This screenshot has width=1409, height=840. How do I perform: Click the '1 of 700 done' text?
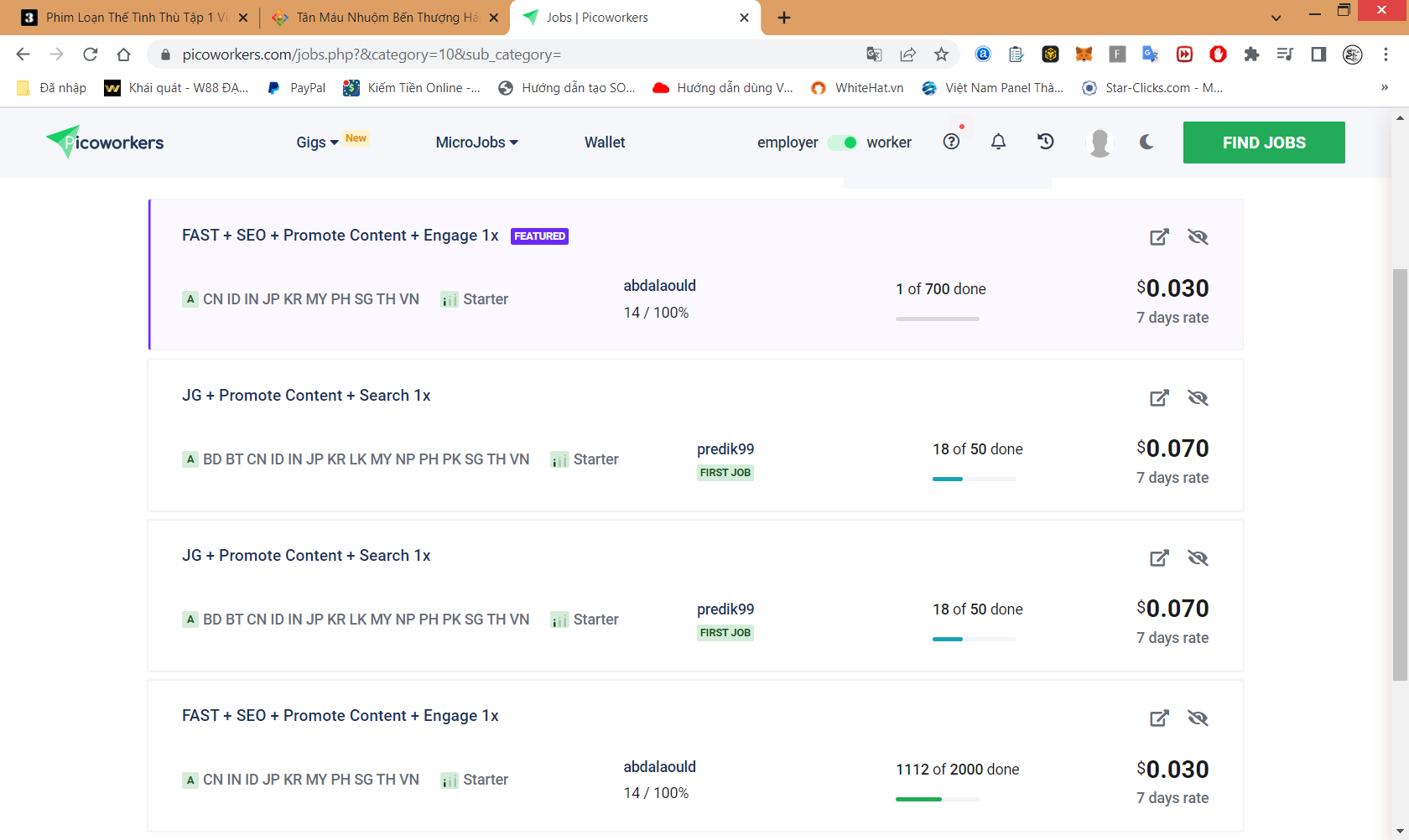(941, 289)
